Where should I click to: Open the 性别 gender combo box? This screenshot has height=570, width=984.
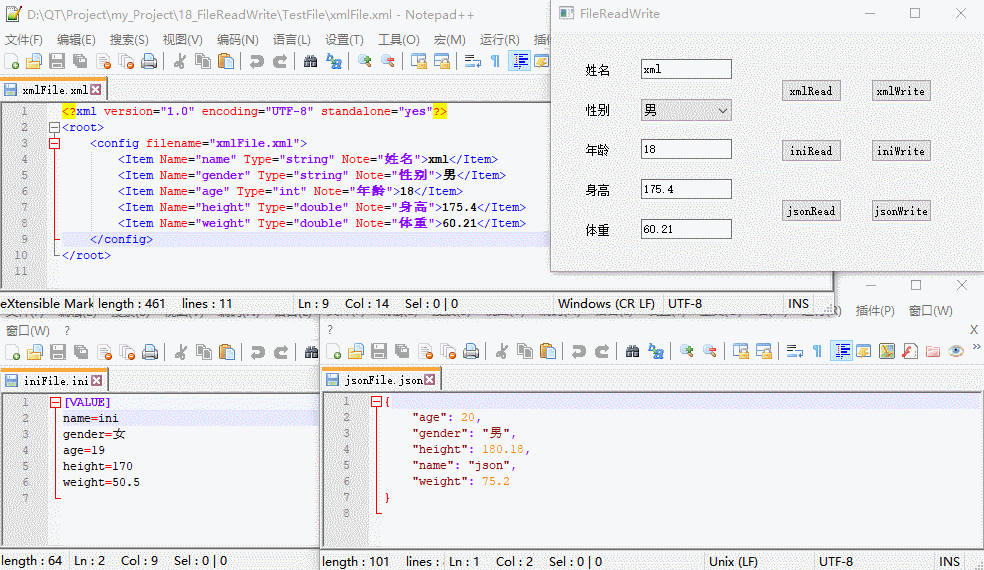tap(686, 110)
